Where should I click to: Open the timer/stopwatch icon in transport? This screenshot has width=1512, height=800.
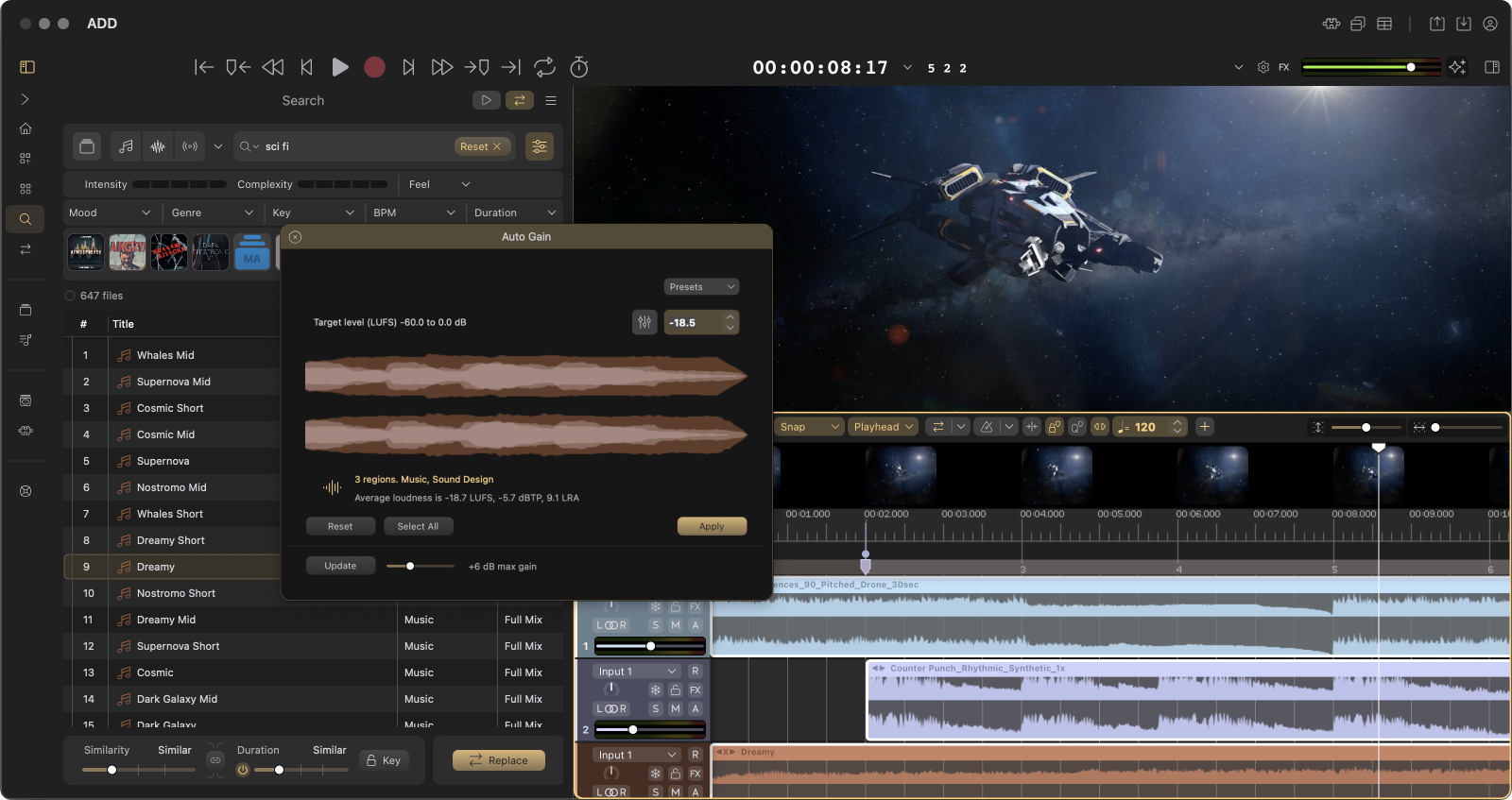(x=579, y=67)
